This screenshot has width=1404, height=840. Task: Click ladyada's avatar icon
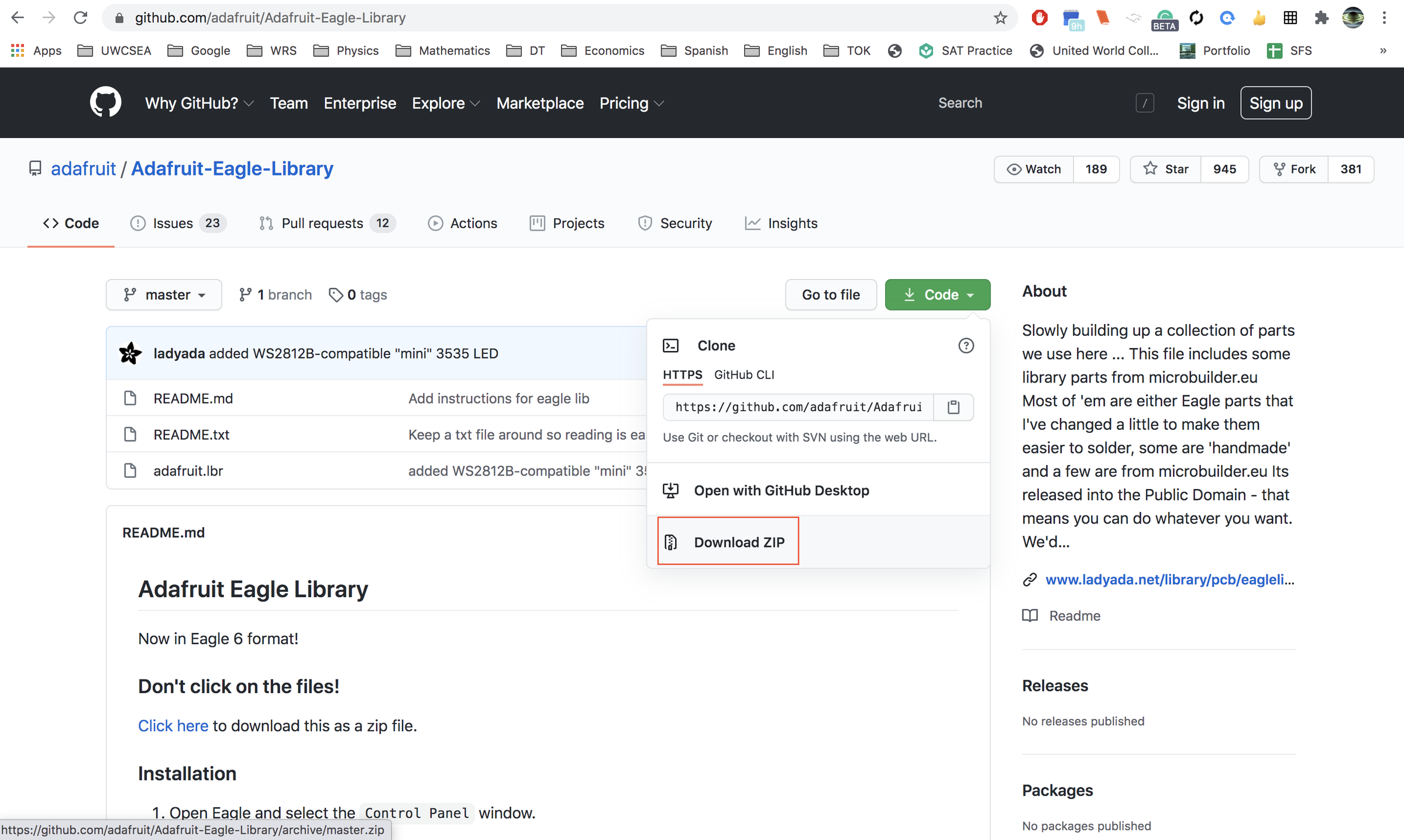click(x=130, y=353)
